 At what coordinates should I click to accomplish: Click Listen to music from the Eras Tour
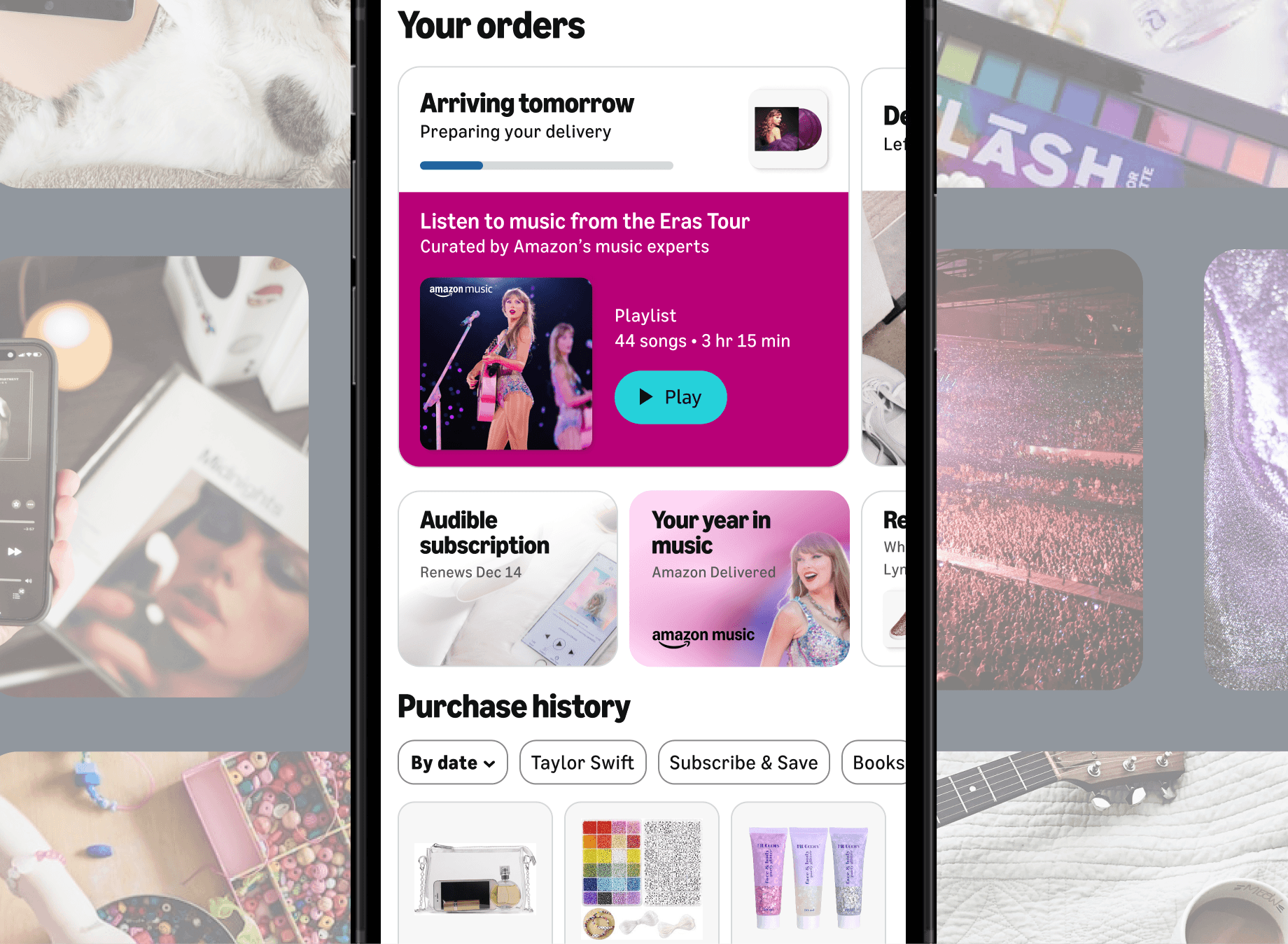[584, 221]
